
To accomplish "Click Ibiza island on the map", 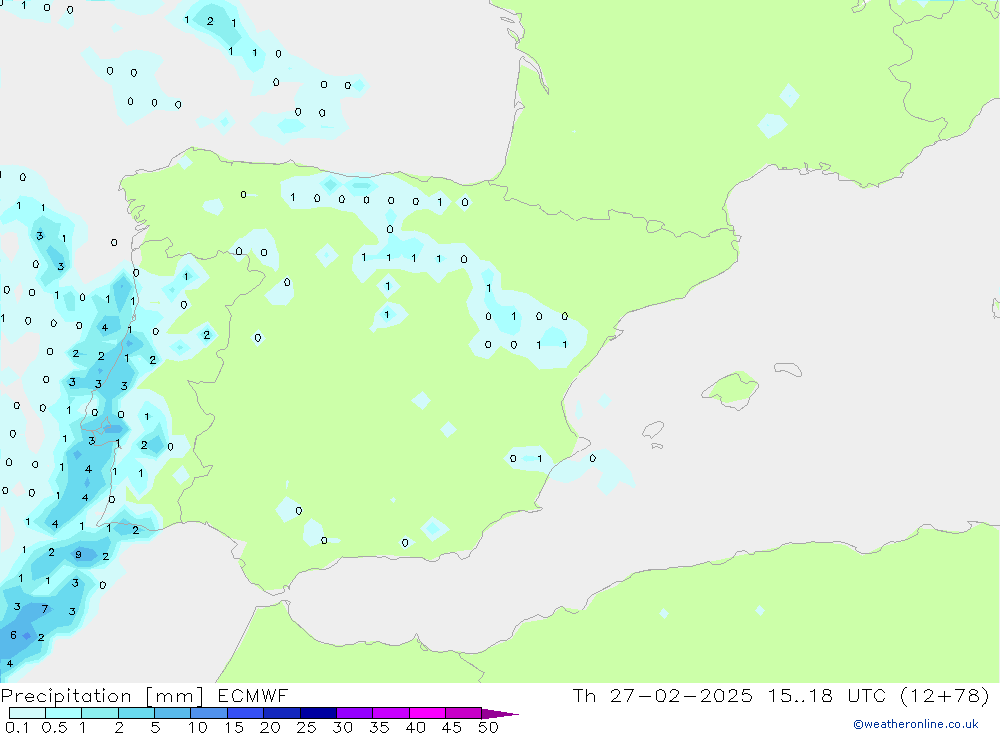I will tap(652, 430).
